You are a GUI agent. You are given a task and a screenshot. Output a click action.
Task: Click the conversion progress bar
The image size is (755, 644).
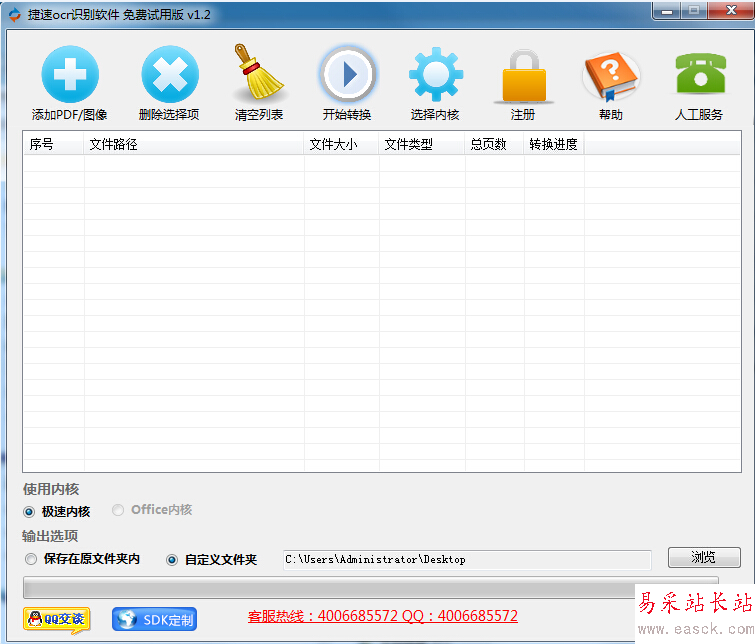tap(371, 588)
